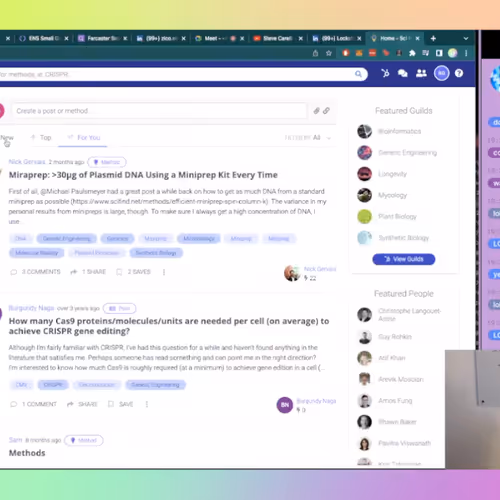The image size is (500, 500).
Task: Click the Create a post or method field
Action: 159,111
